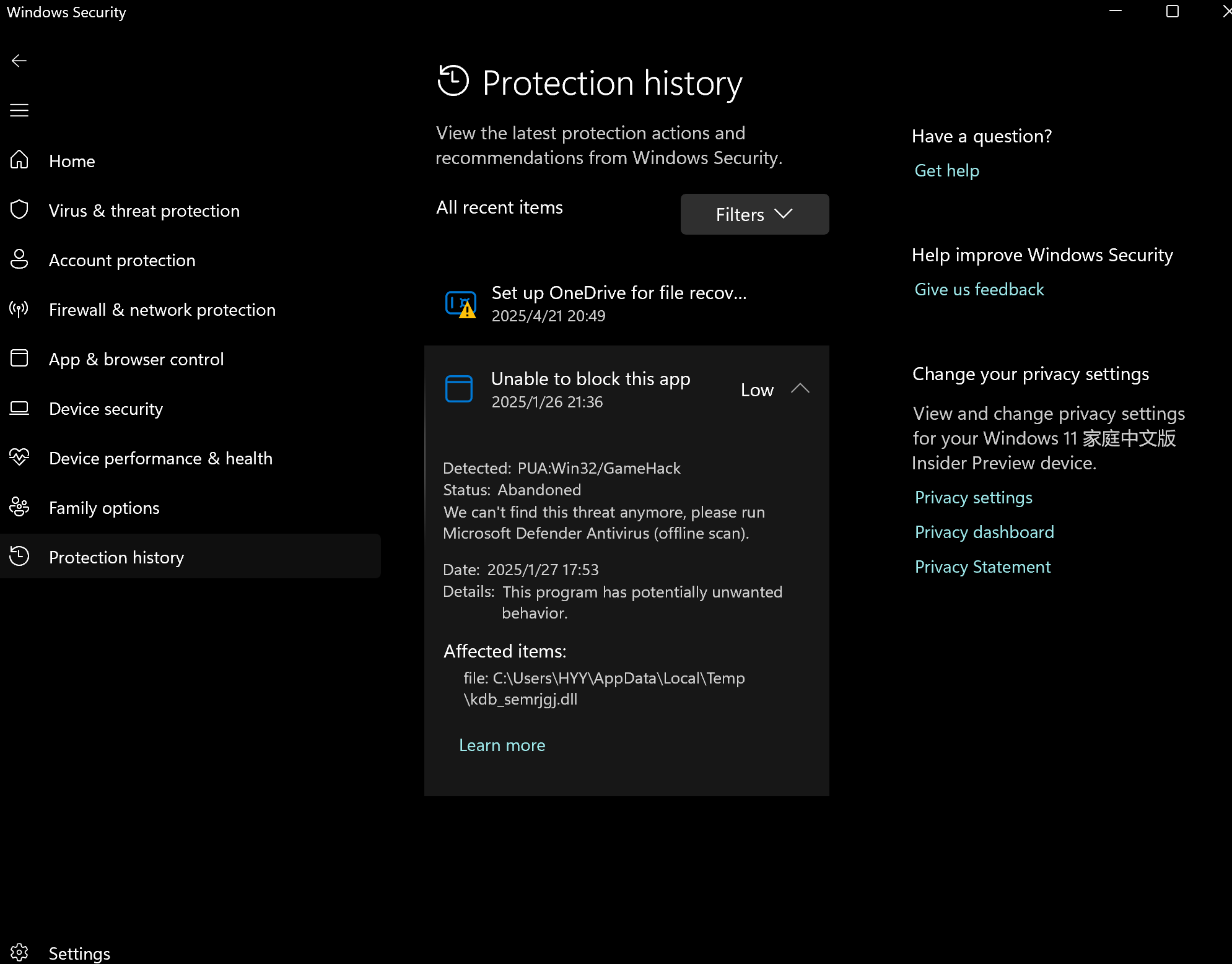Open Home from the sidebar
The width and height of the screenshot is (1232, 964).
pyautogui.click(x=72, y=161)
